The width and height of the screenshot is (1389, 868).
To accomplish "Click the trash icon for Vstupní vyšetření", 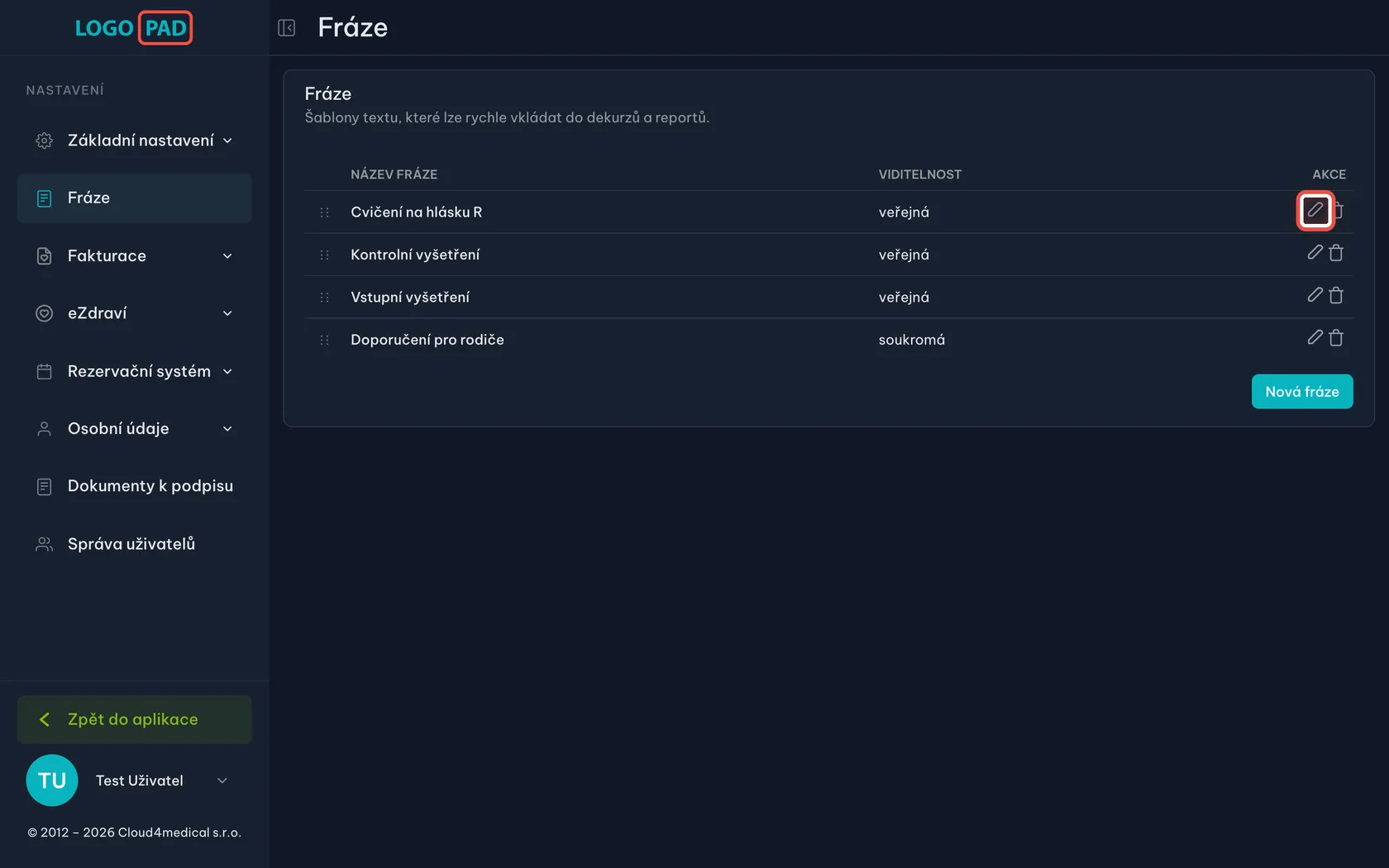I will click(x=1336, y=295).
